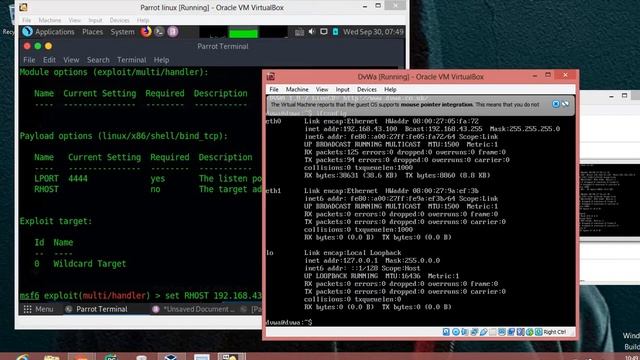
Task: Click the inet addr 192.168.43.100 text
Action: coord(351,129)
